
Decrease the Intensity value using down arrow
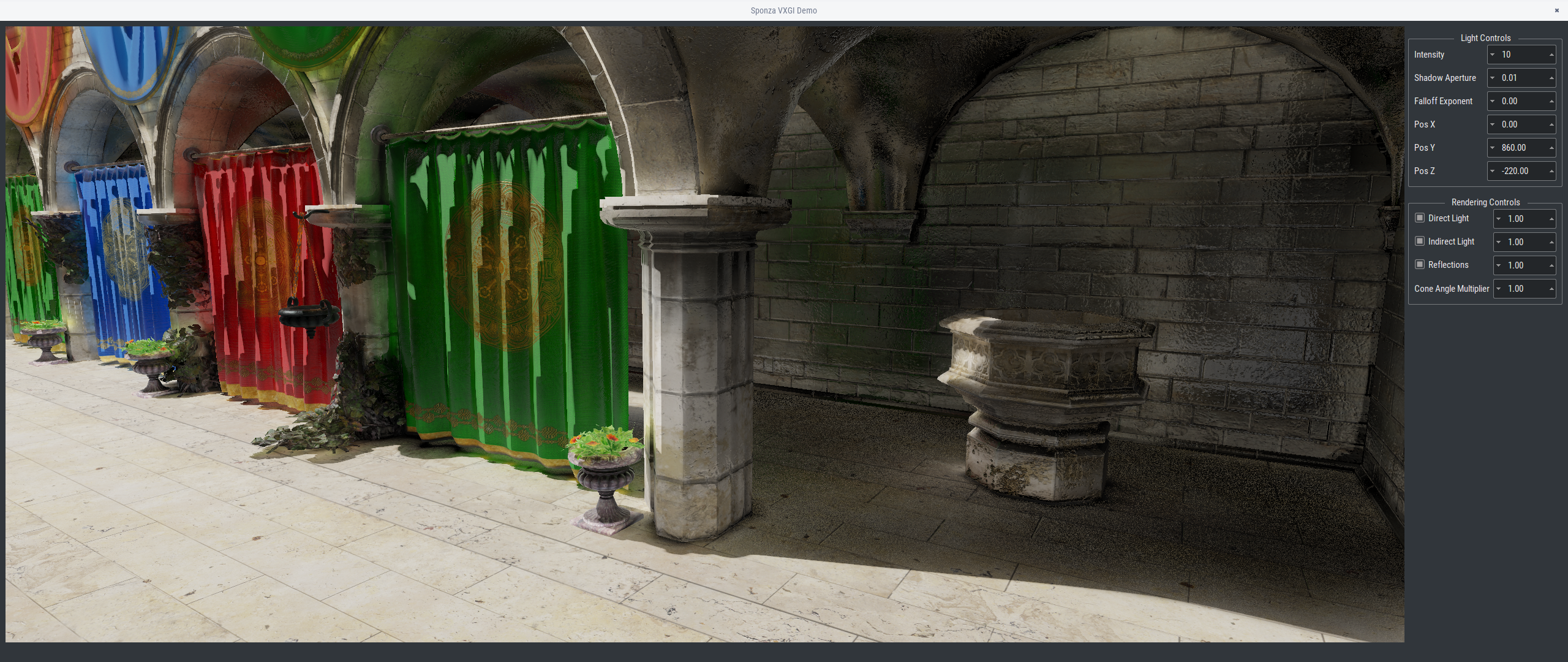coord(1492,55)
